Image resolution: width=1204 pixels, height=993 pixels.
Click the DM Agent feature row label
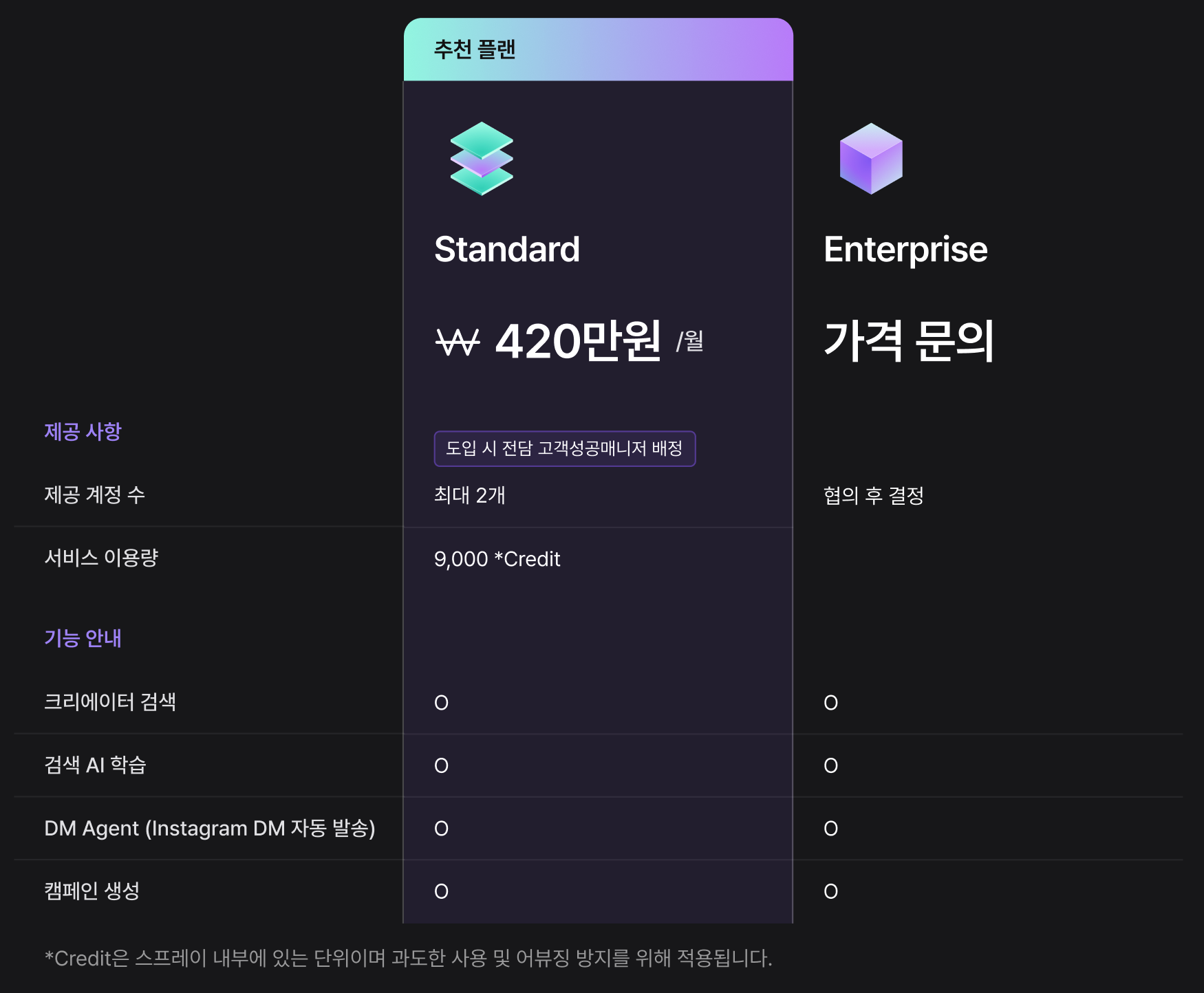coord(210,828)
